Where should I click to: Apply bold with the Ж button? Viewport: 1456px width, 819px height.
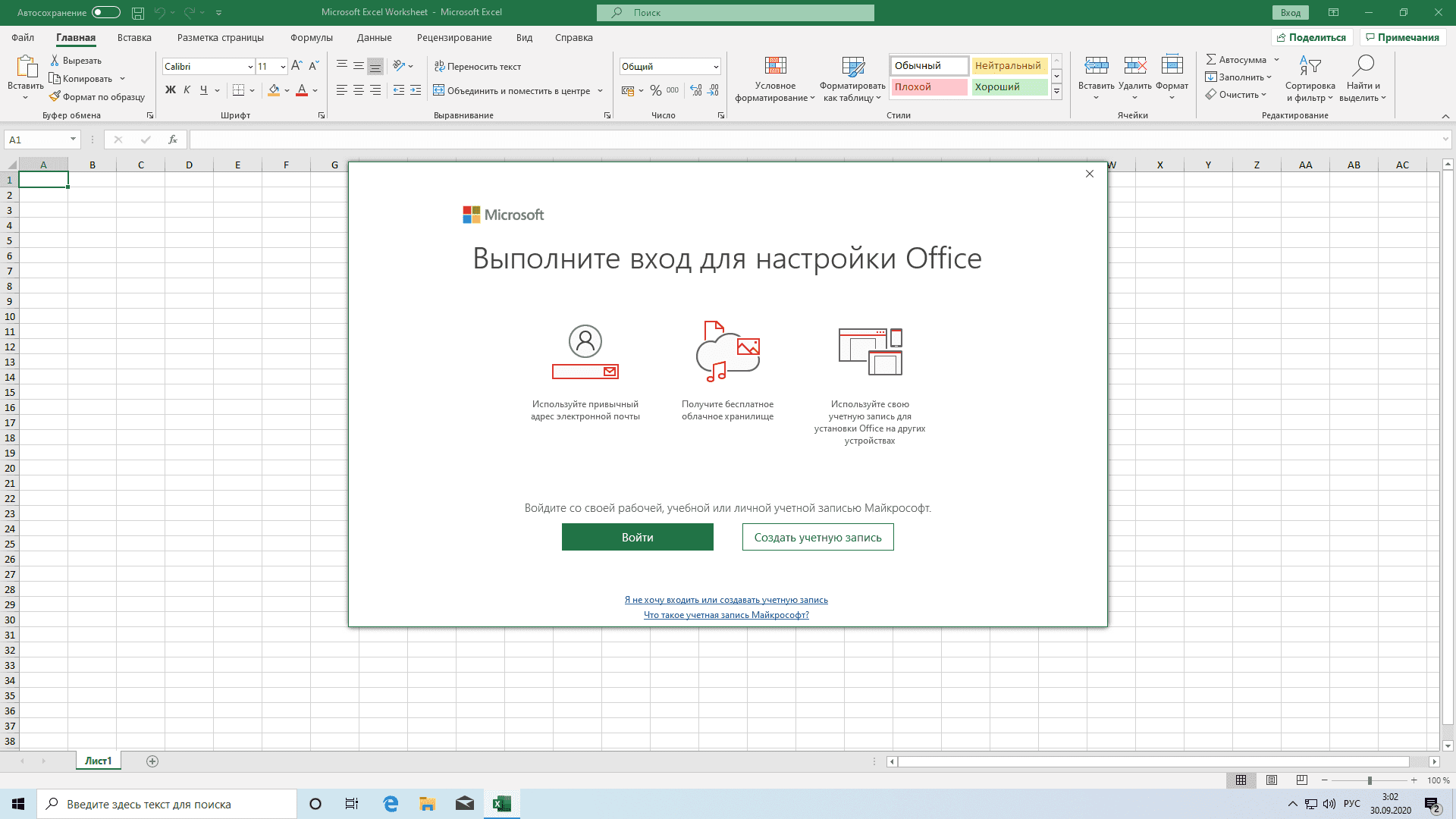click(x=171, y=90)
